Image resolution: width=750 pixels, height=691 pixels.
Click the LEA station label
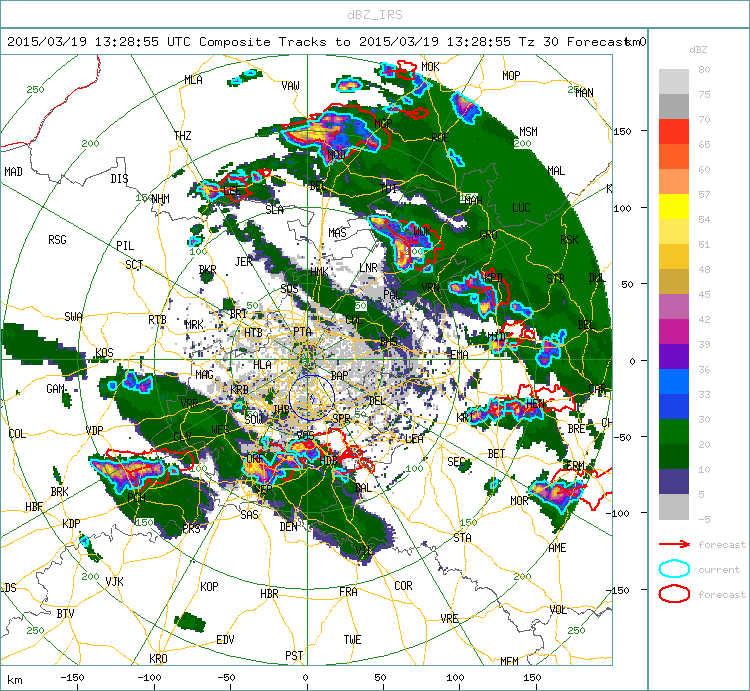point(414,439)
